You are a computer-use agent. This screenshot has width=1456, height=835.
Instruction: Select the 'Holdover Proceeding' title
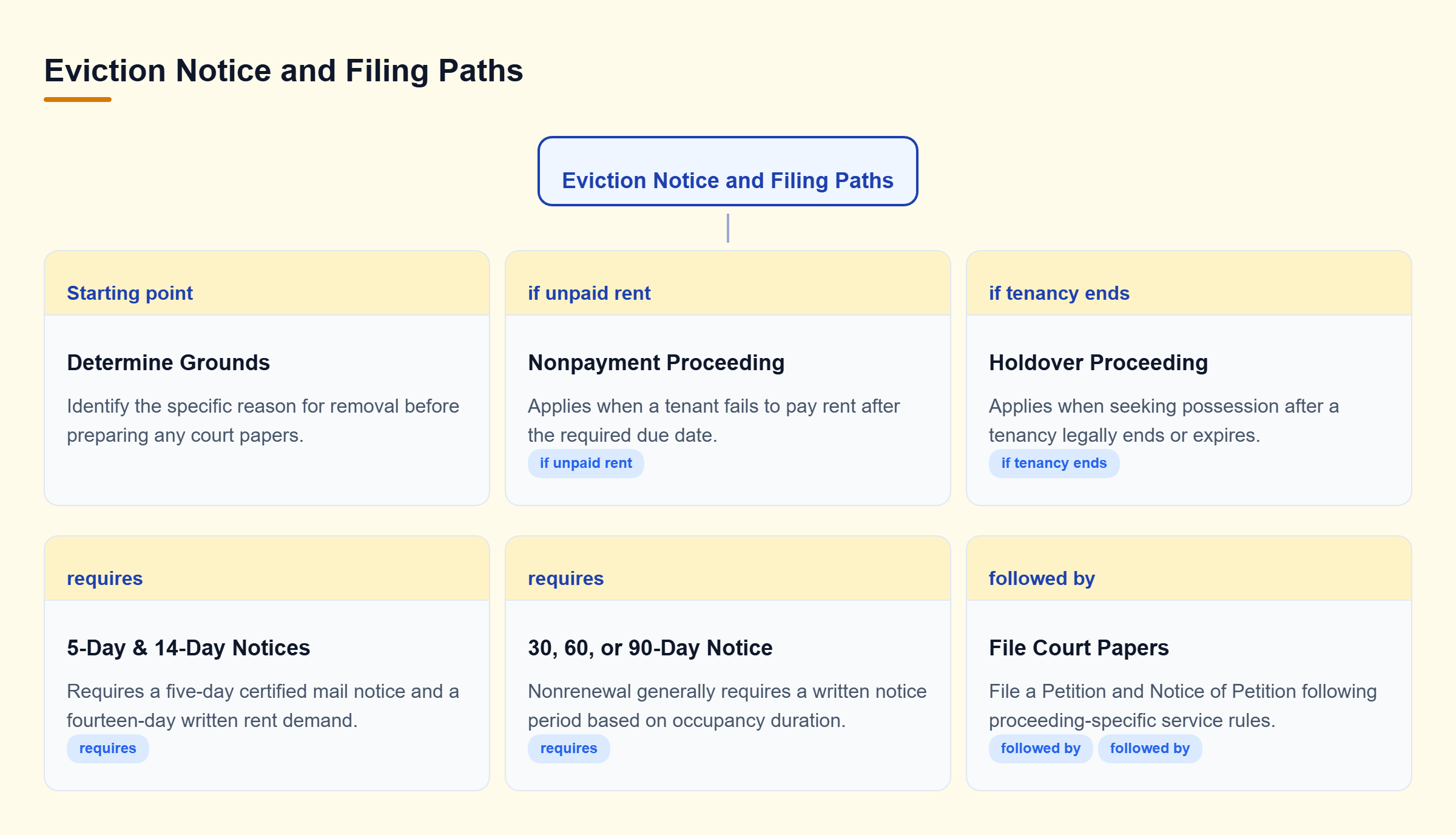tap(1098, 362)
